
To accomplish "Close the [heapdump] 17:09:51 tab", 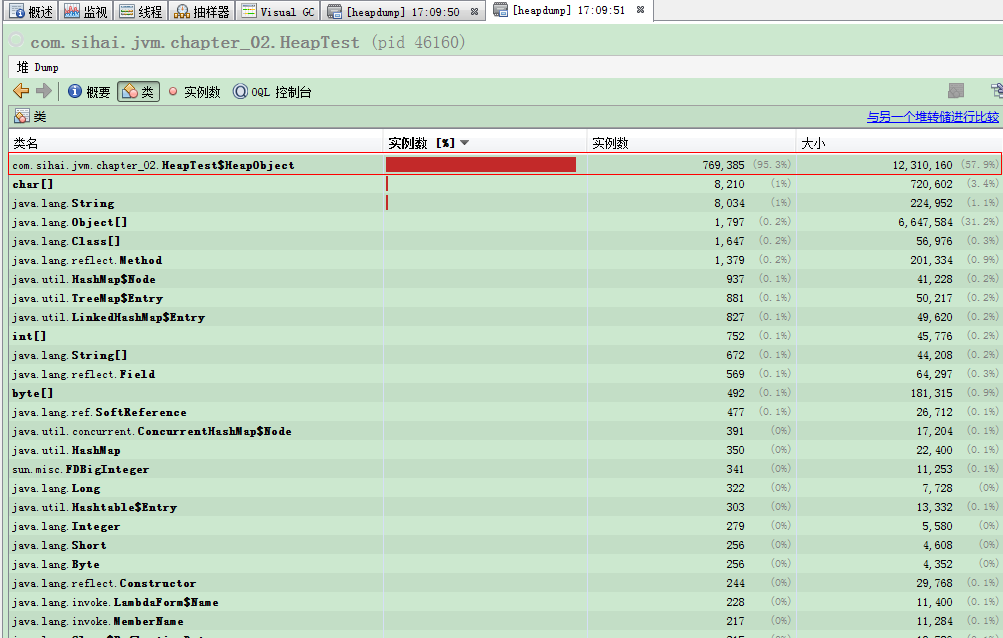I will [x=640, y=10].
